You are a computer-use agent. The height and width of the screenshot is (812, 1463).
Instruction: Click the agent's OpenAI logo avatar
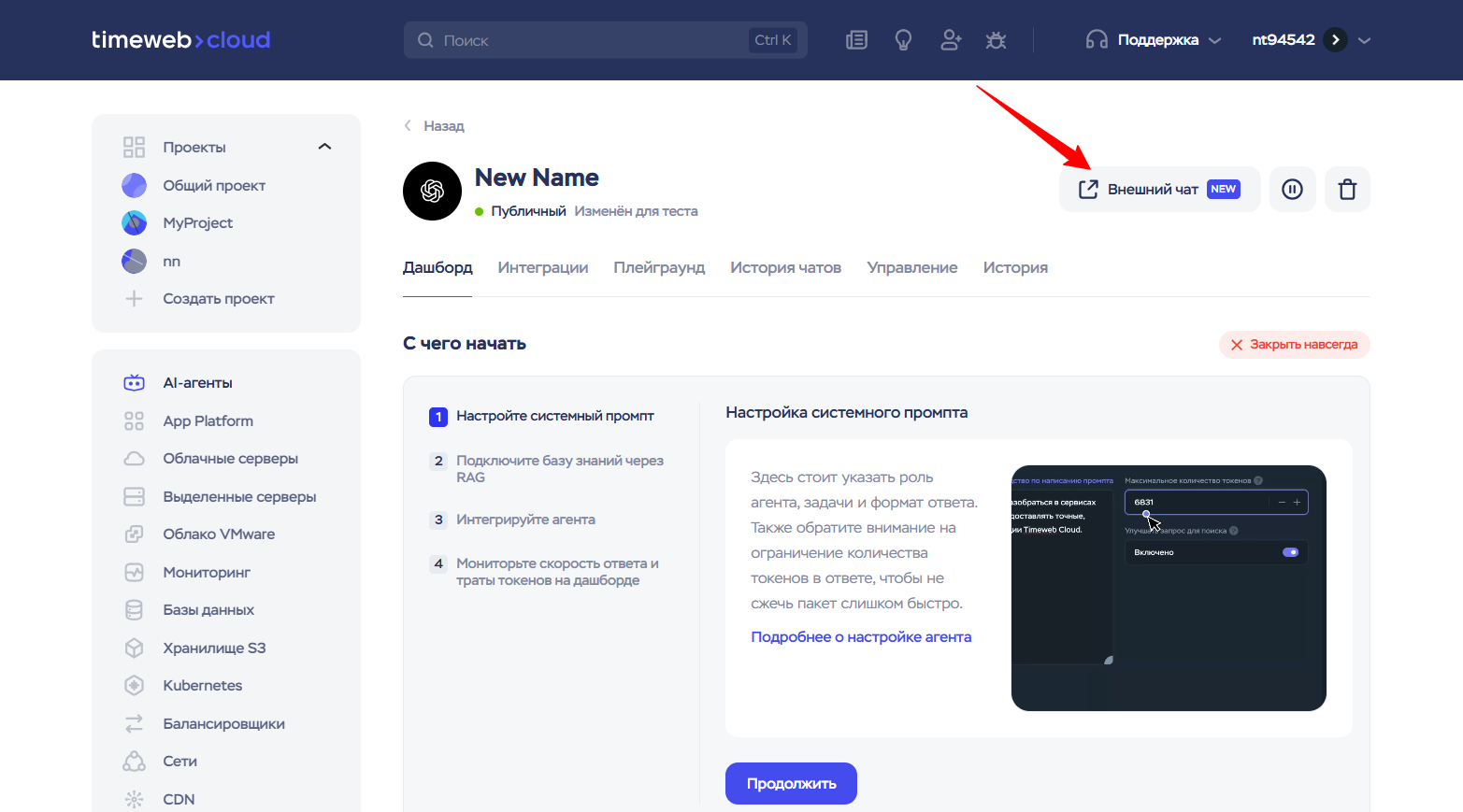click(432, 192)
